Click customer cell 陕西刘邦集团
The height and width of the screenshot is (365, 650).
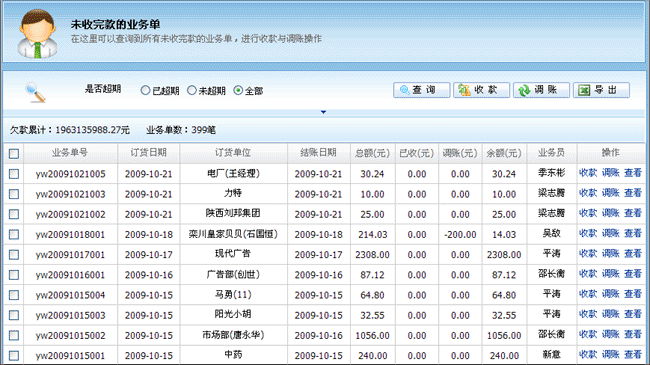click(233, 213)
